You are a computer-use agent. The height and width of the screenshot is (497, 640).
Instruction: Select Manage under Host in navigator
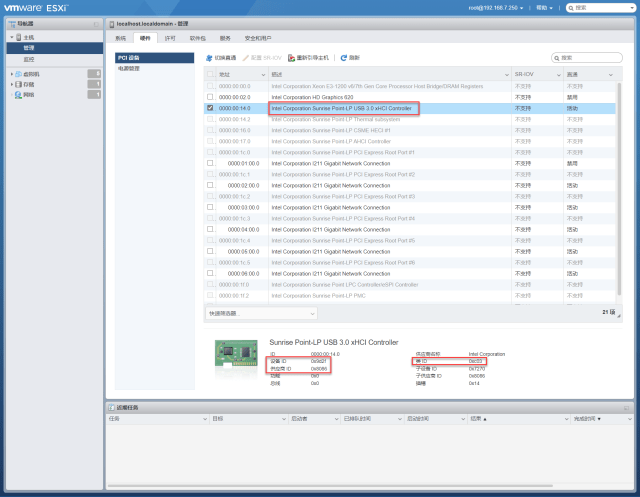55,48
